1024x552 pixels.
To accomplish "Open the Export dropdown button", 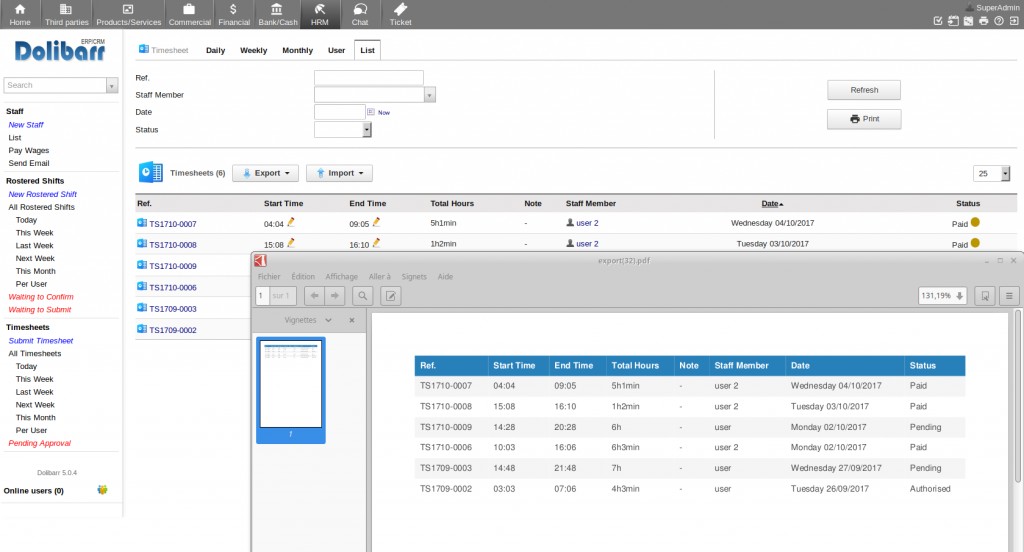I will coord(265,173).
